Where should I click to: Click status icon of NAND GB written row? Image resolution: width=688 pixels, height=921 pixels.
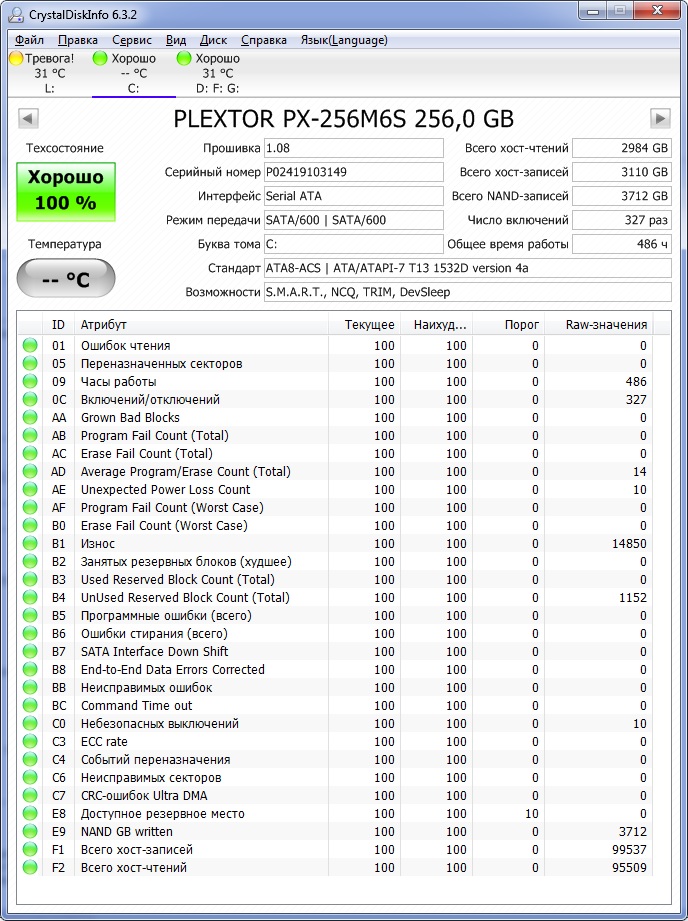pos(30,832)
